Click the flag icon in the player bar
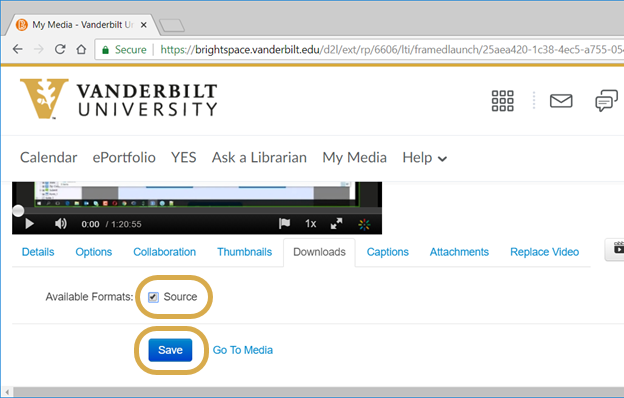 point(284,224)
